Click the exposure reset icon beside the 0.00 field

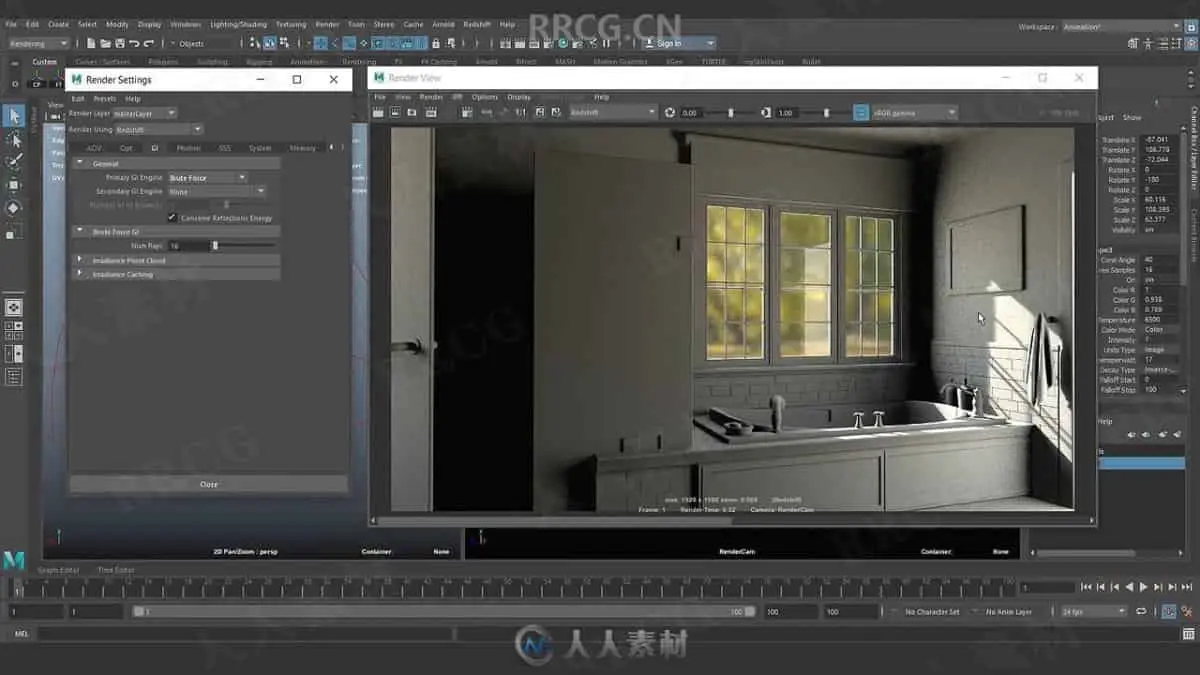click(x=669, y=113)
